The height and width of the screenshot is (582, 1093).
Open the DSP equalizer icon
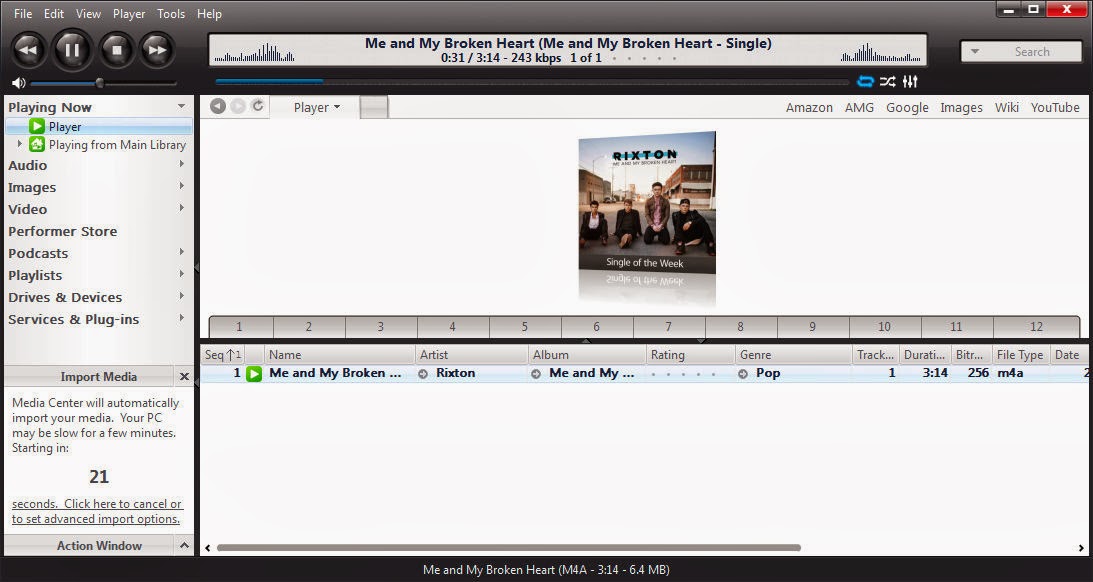click(x=910, y=82)
